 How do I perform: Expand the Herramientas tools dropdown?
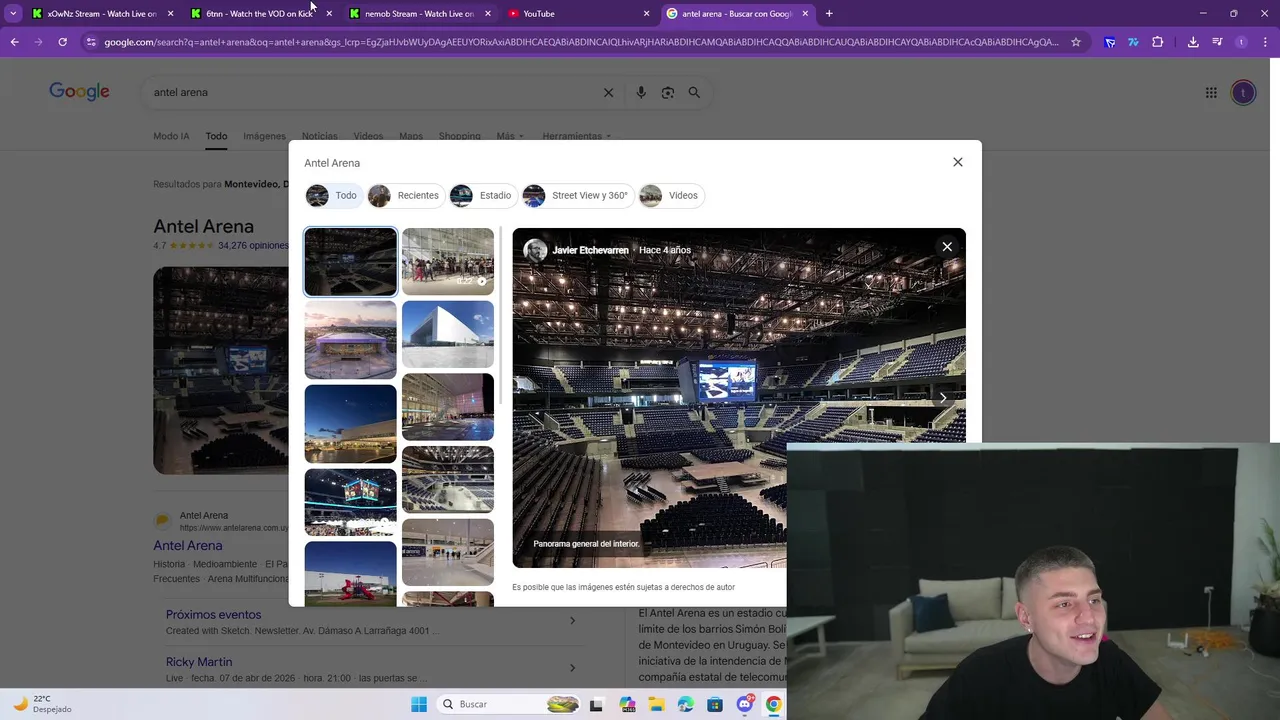point(577,136)
